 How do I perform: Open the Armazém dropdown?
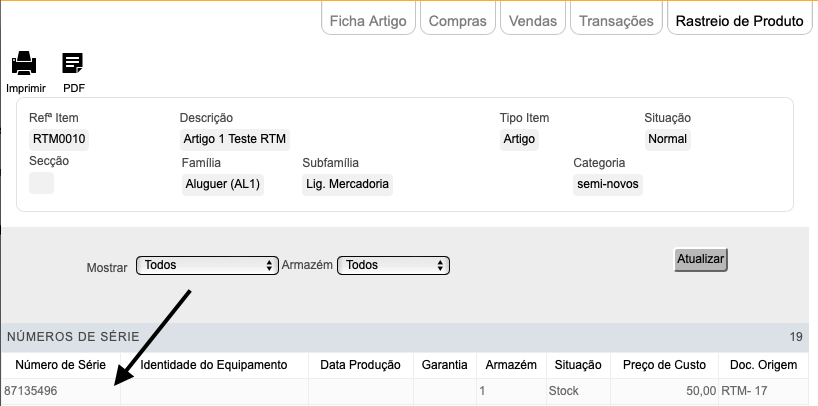tap(393, 265)
